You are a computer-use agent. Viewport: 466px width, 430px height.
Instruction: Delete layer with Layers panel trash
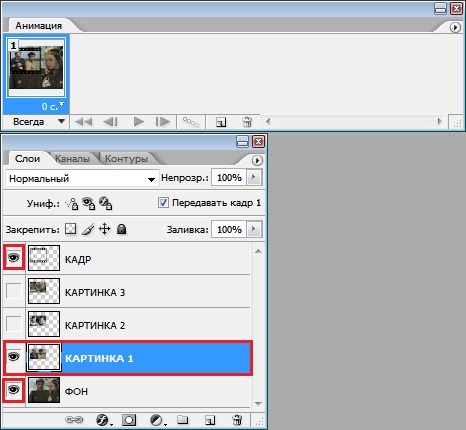pos(237,420)
